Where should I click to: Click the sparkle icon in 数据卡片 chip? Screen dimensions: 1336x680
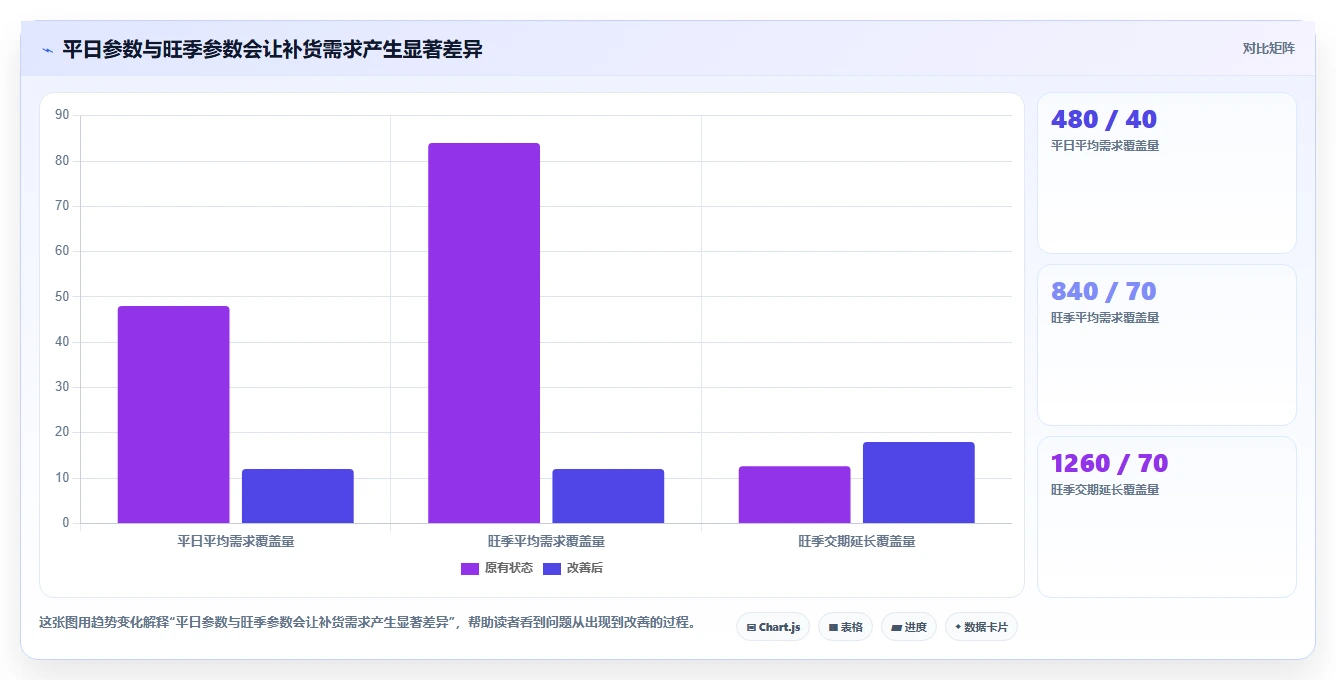coord(958,627)
